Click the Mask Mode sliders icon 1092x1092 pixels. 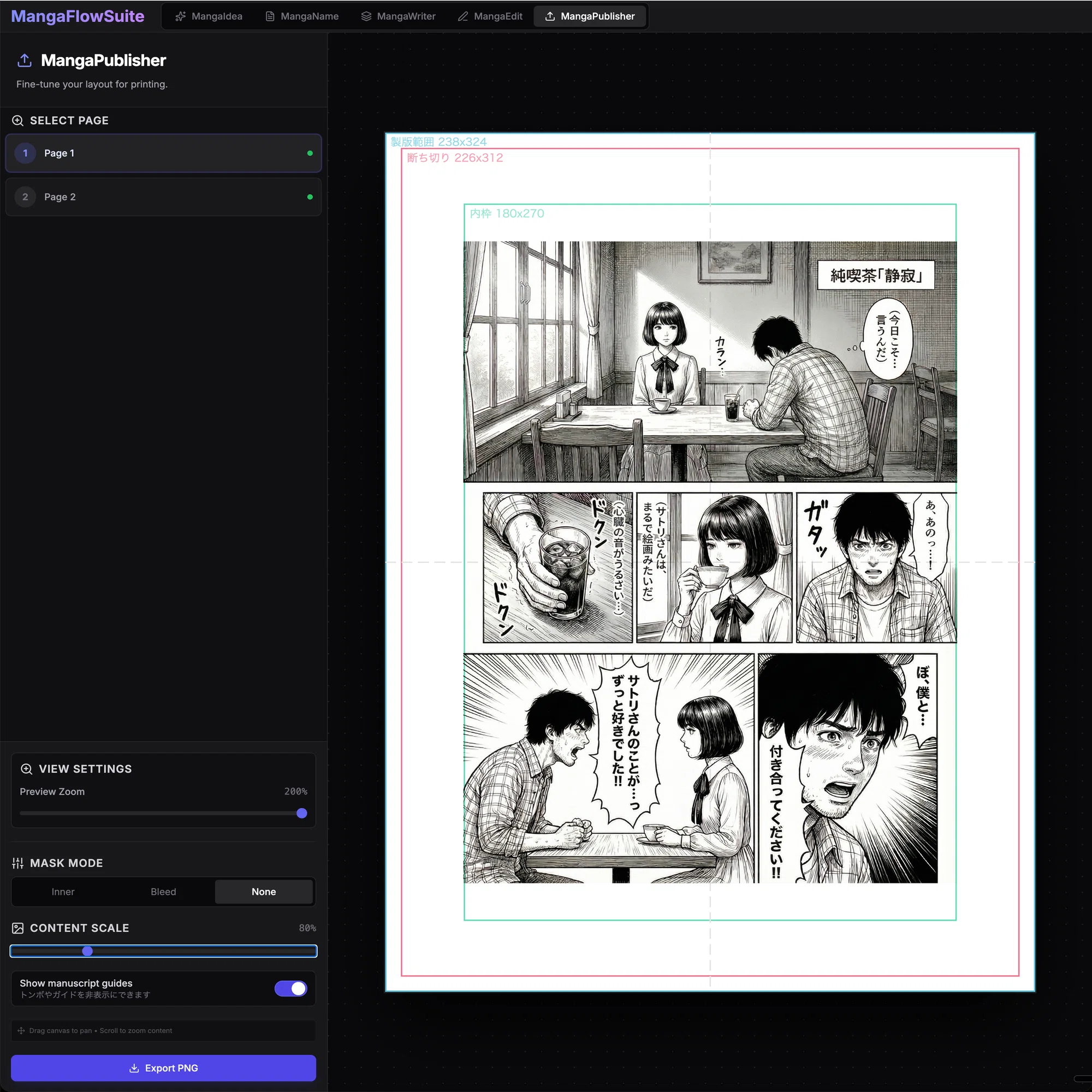pos(17,863)
